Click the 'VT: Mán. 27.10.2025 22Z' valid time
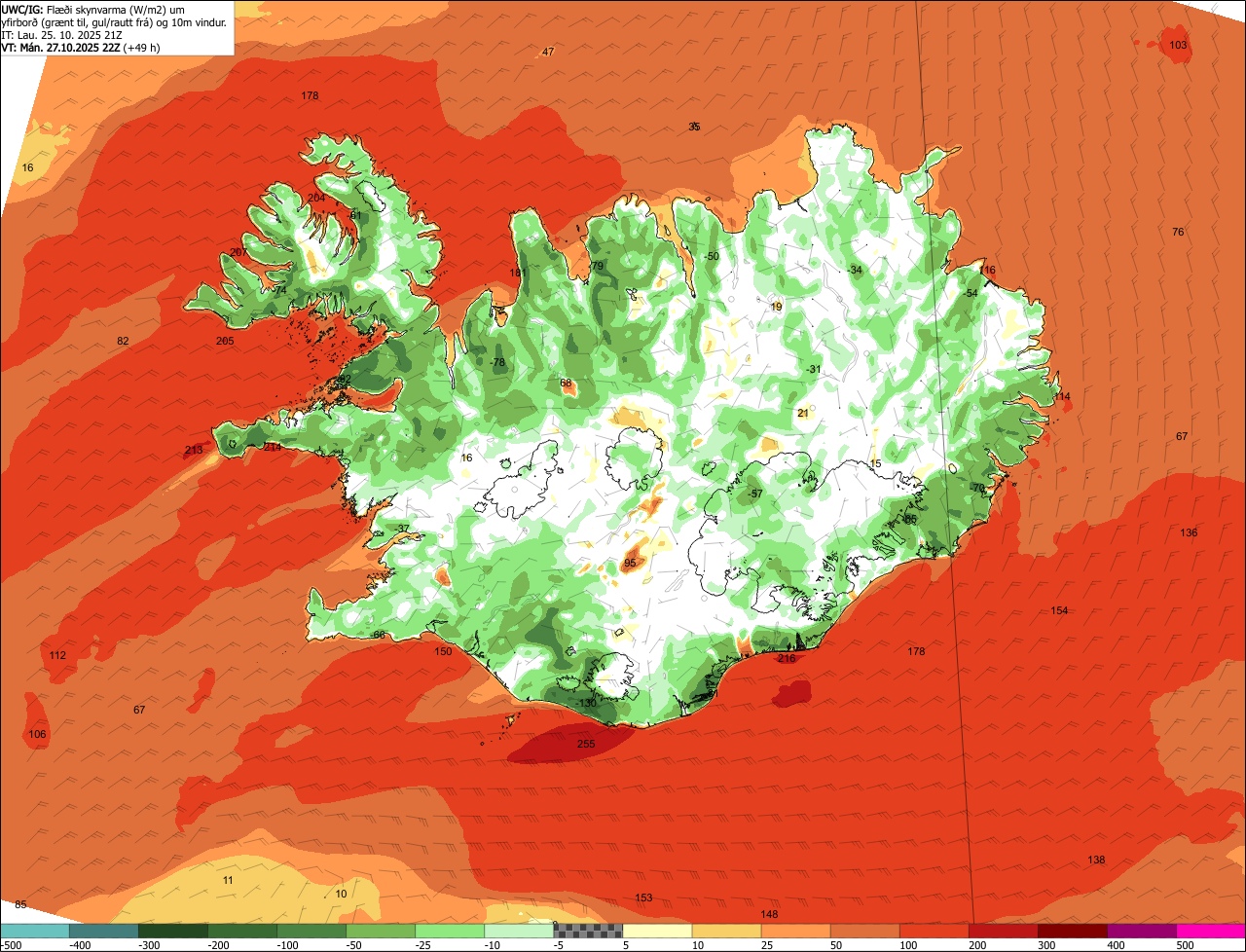 pos(60,47)
